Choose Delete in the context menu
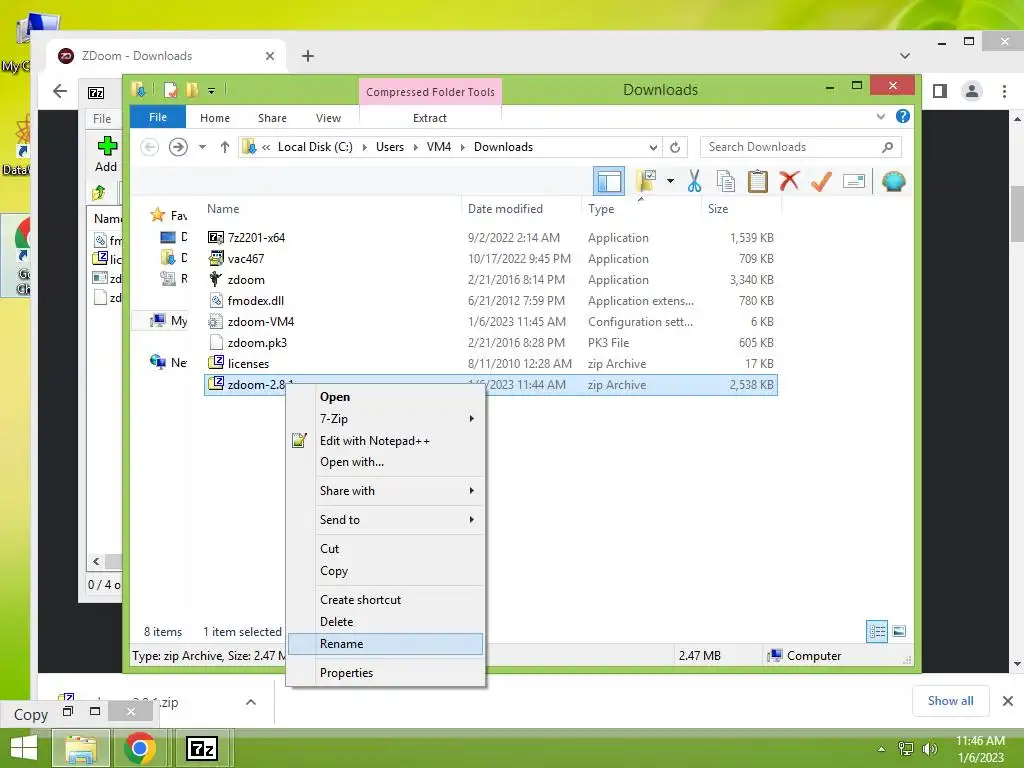The image size is (1024, 768). [385, 622]
